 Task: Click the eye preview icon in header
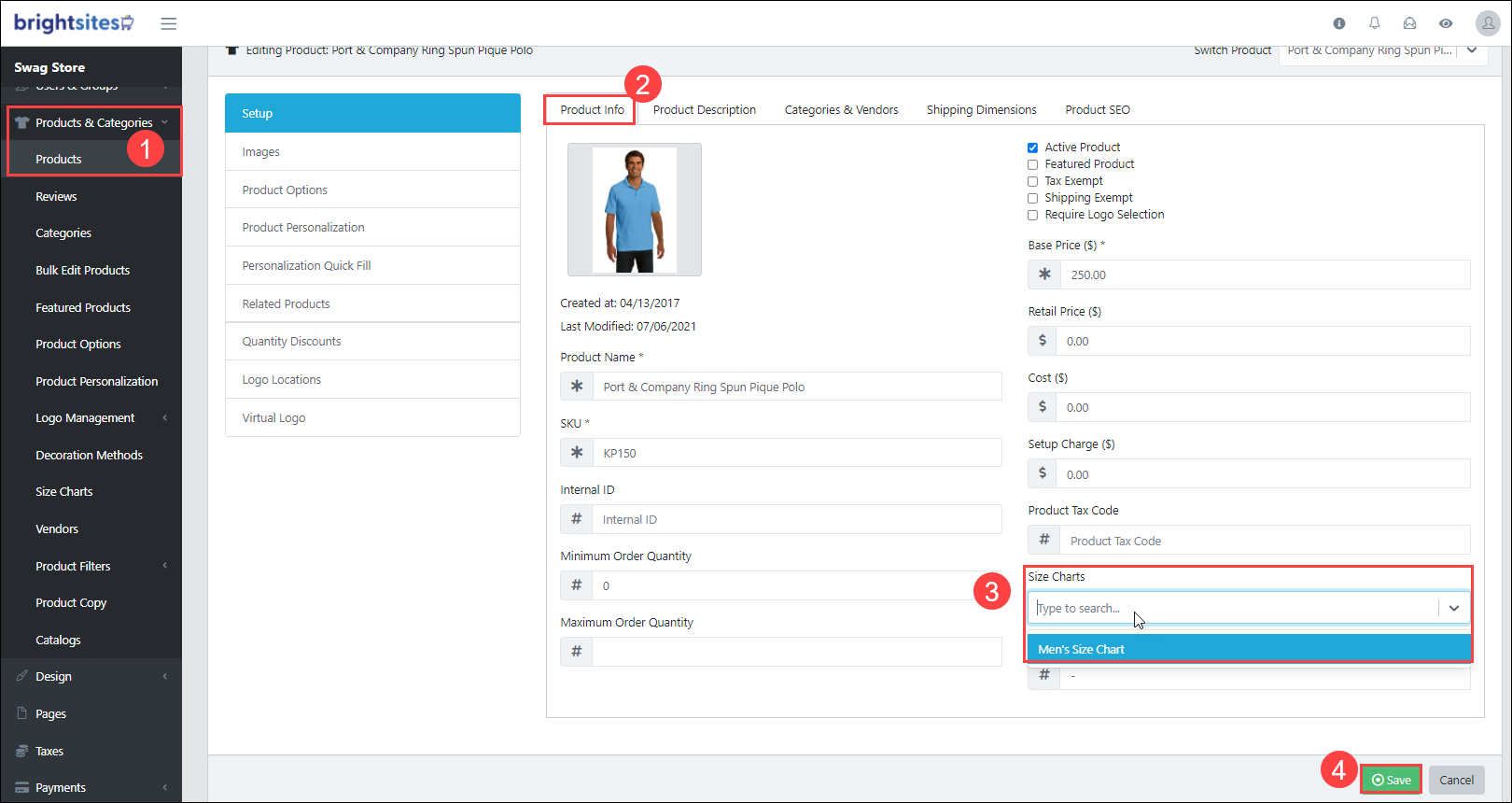1445,23
